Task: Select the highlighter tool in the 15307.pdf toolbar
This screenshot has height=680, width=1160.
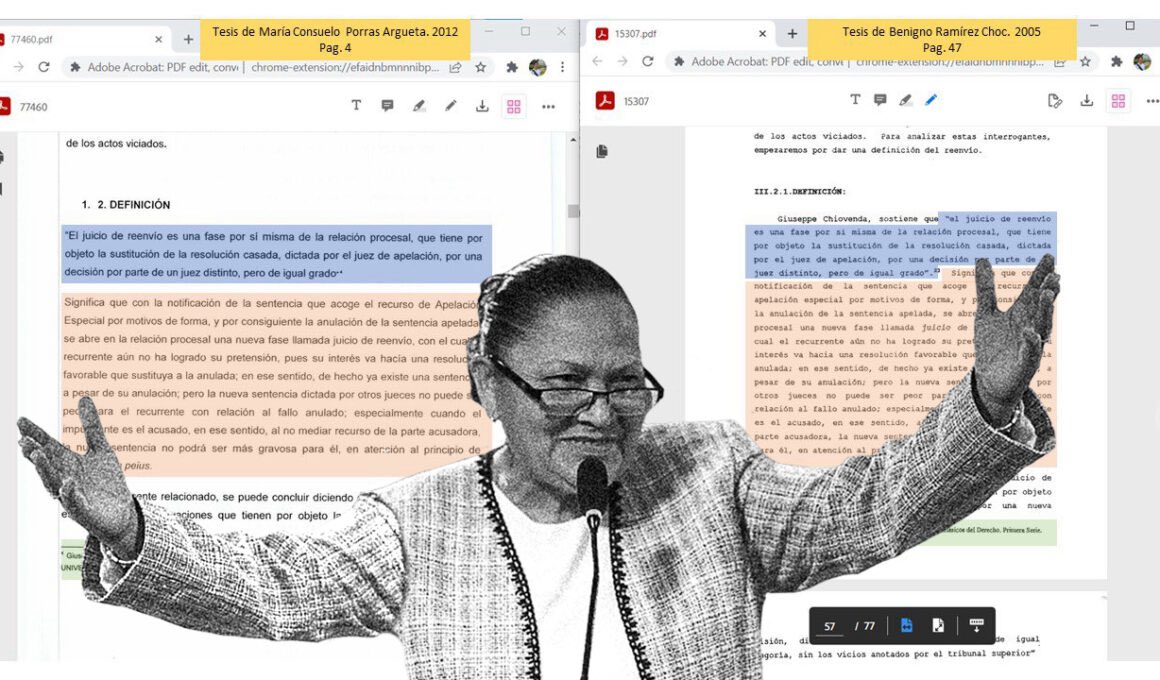Action: 906,100
